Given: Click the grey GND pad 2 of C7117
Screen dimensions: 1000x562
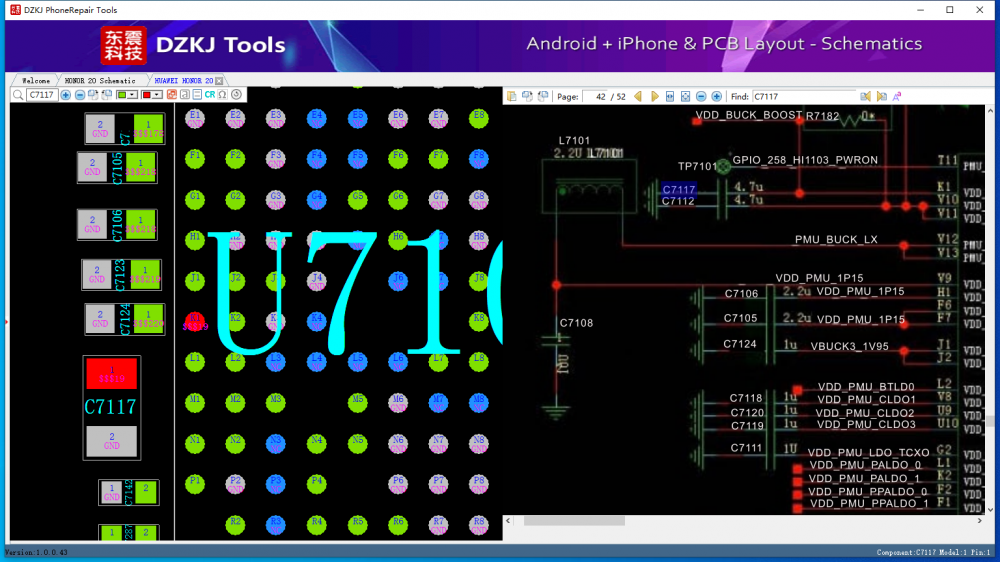Looking at the screenshot, I should [x=112, y=441].
